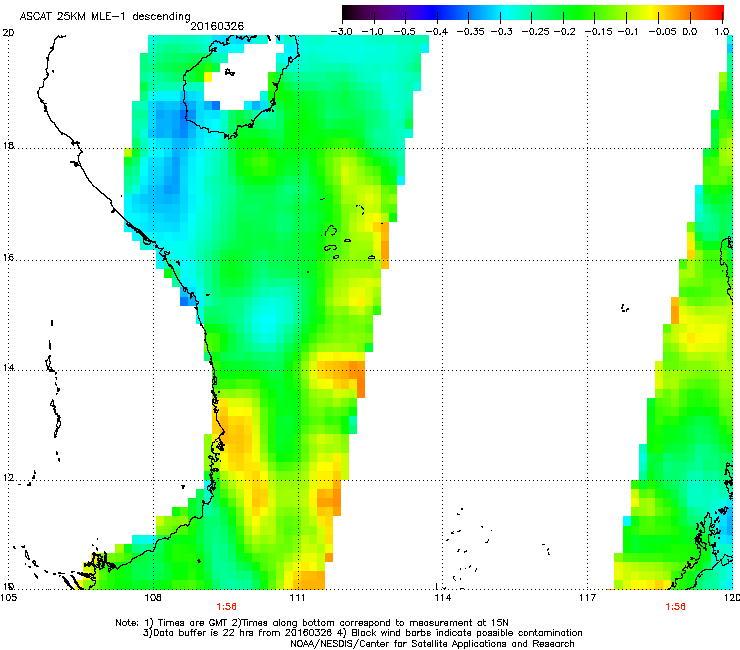Viewport: 740px width, 650px height.
Task: Click the 105 longitude axis label
Action: 9,598
